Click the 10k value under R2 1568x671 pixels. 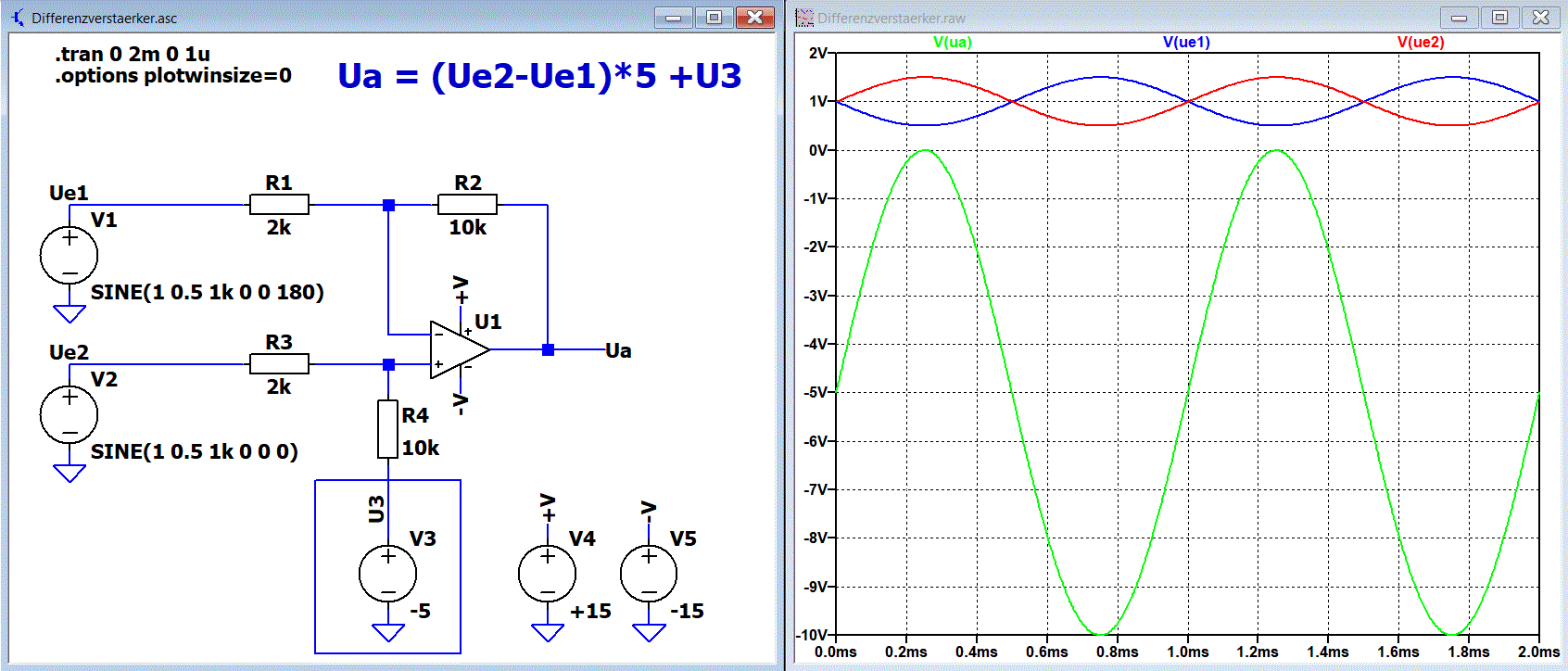(x=468, y=227)
